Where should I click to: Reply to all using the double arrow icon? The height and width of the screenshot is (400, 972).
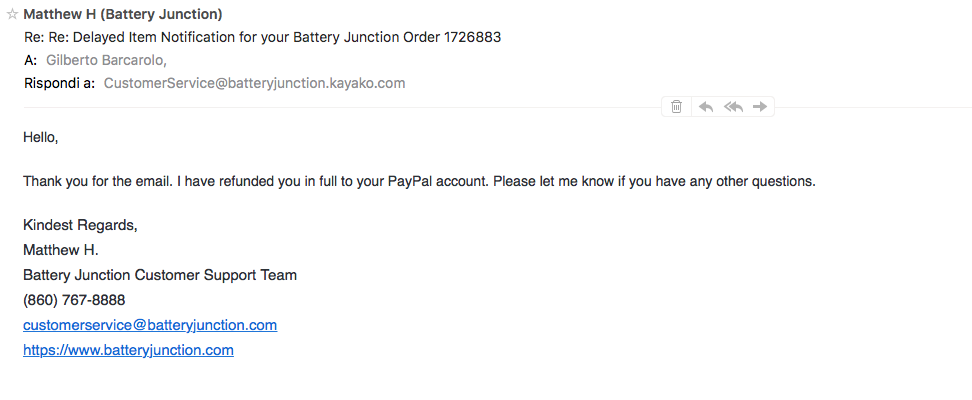(733, 106)
